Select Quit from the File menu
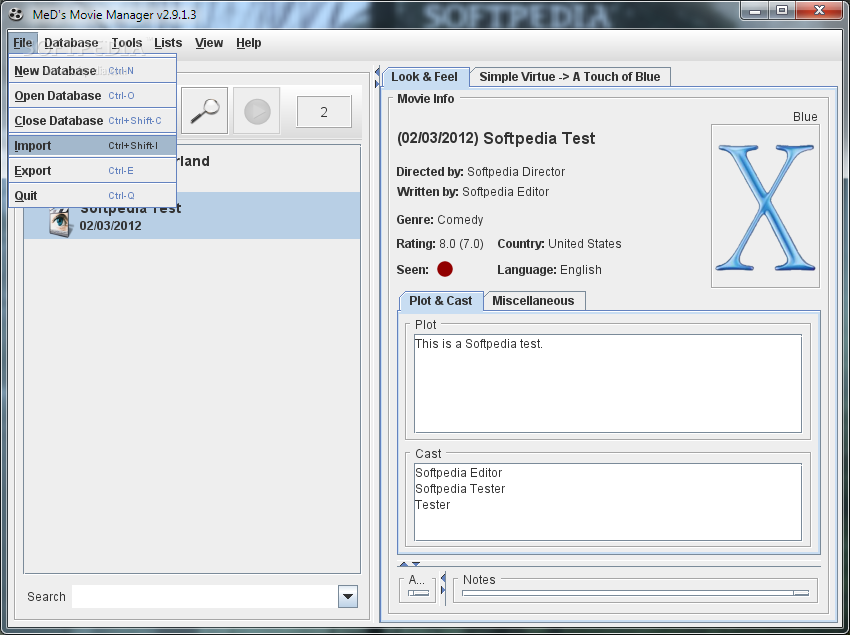 pyautogui.click(x=93, y=195)
